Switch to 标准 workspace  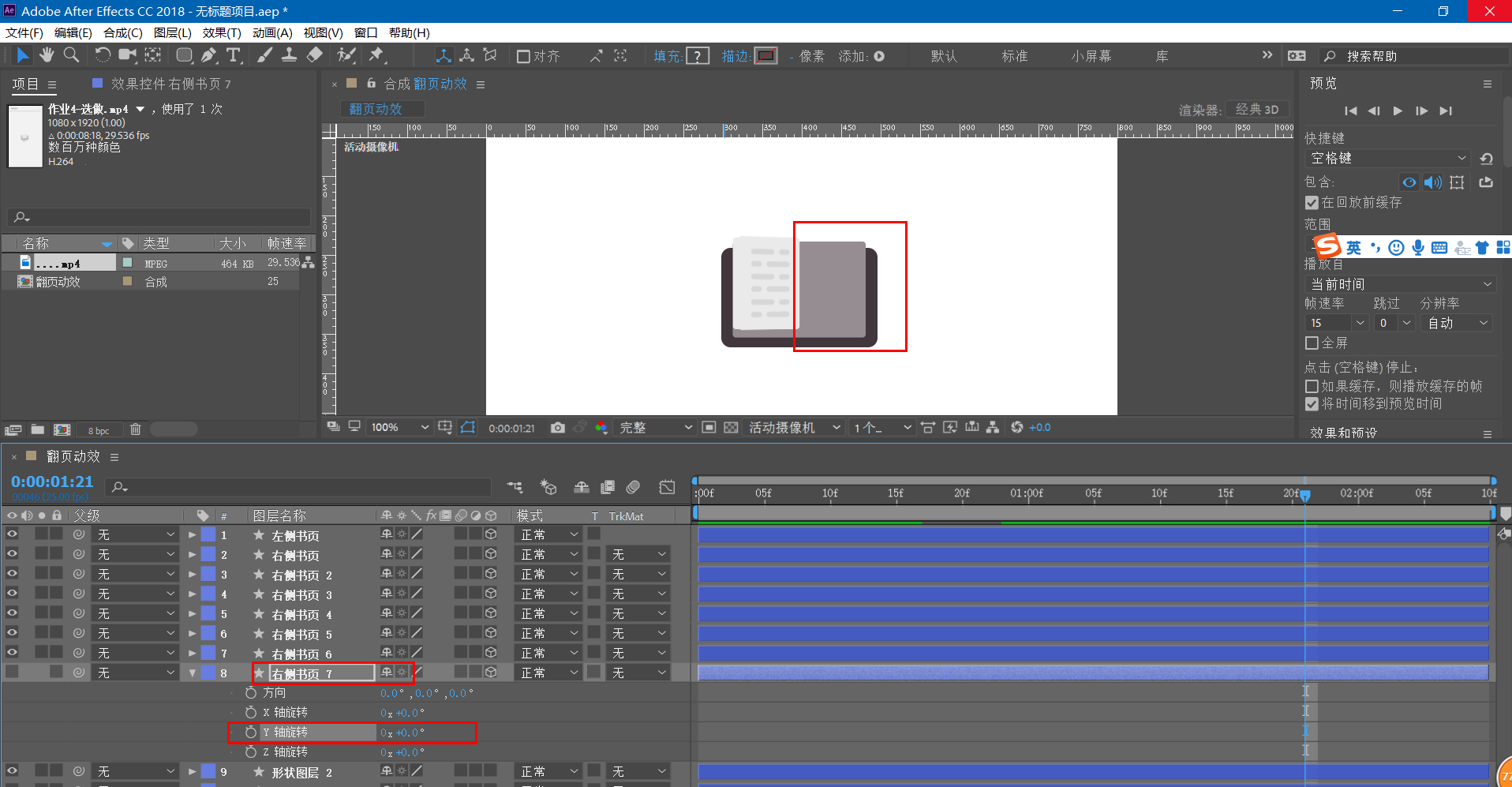[x=1014, y=56]
